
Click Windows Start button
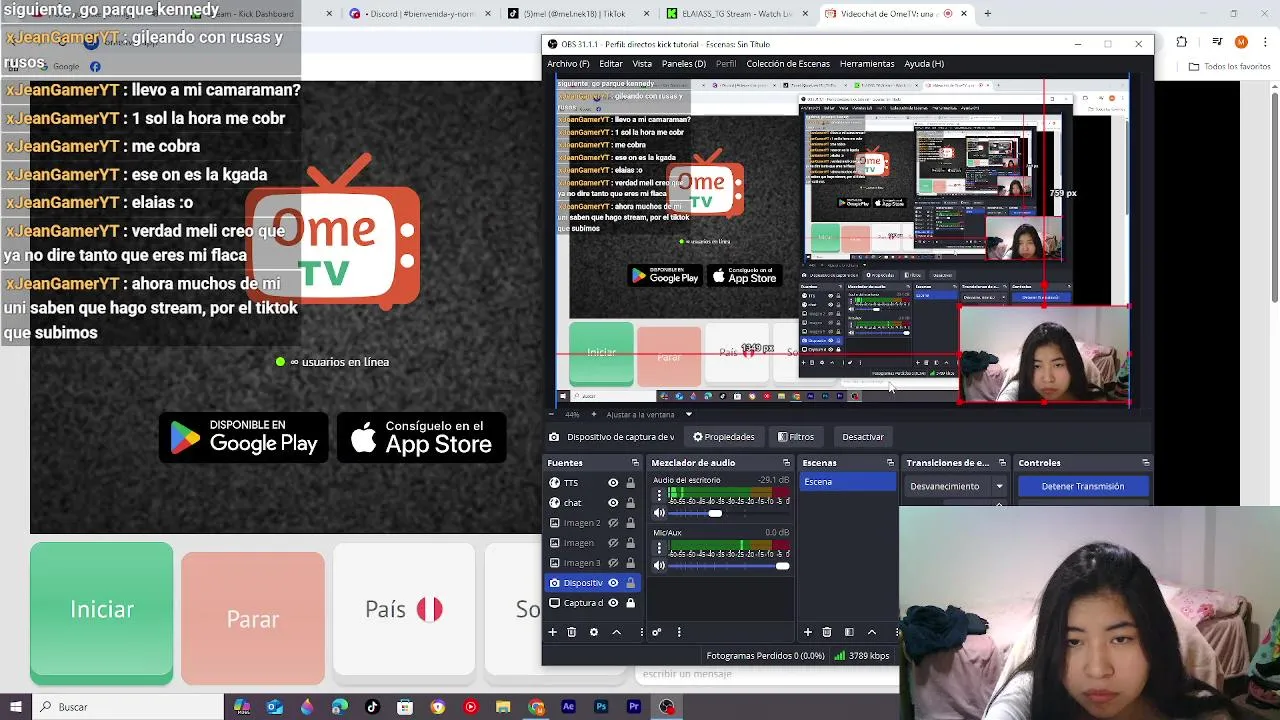pos(15,707)
